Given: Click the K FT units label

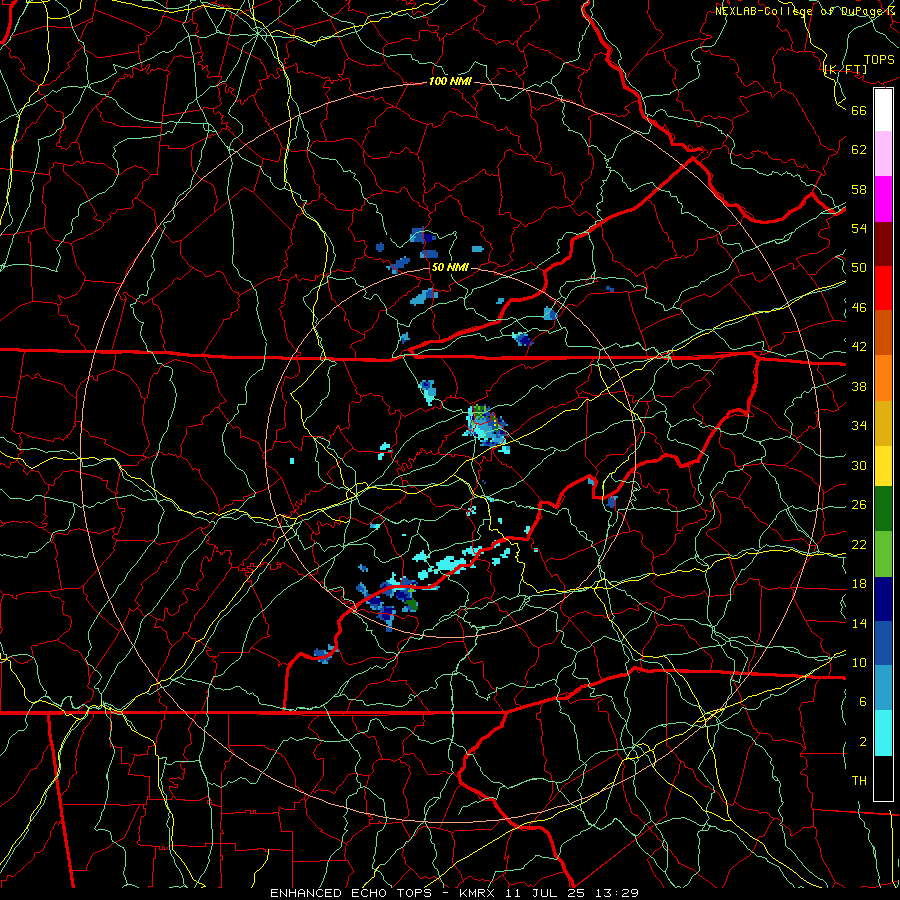Looking at the screenshot, I should pyautogui.click(x=845, y=70).
